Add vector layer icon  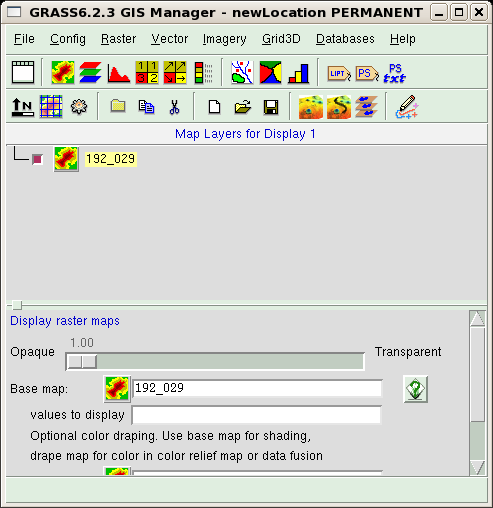[x=242, y=72]
